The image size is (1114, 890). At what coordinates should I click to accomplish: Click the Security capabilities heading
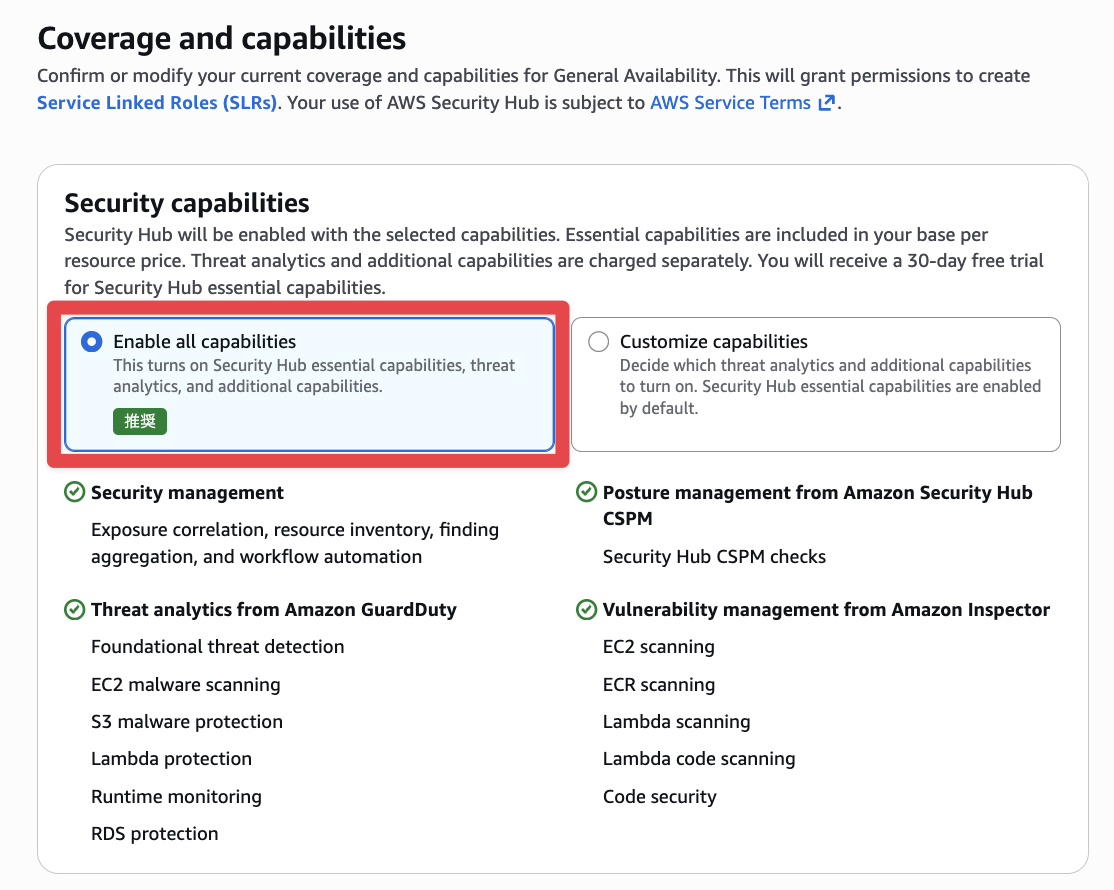click(x=187, y=203)
